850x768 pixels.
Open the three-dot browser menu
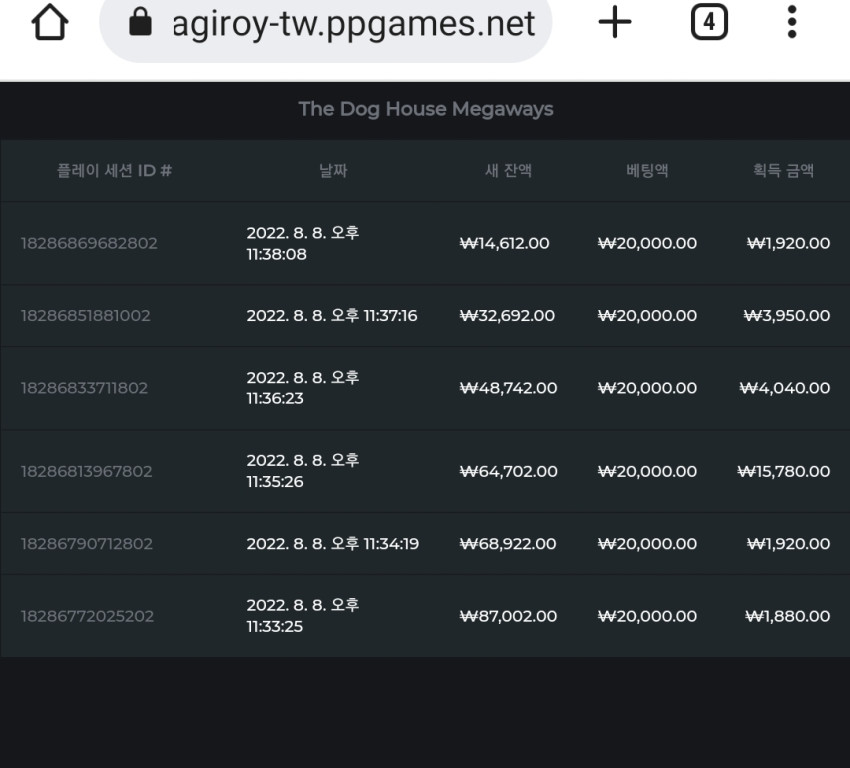point(792,22)
